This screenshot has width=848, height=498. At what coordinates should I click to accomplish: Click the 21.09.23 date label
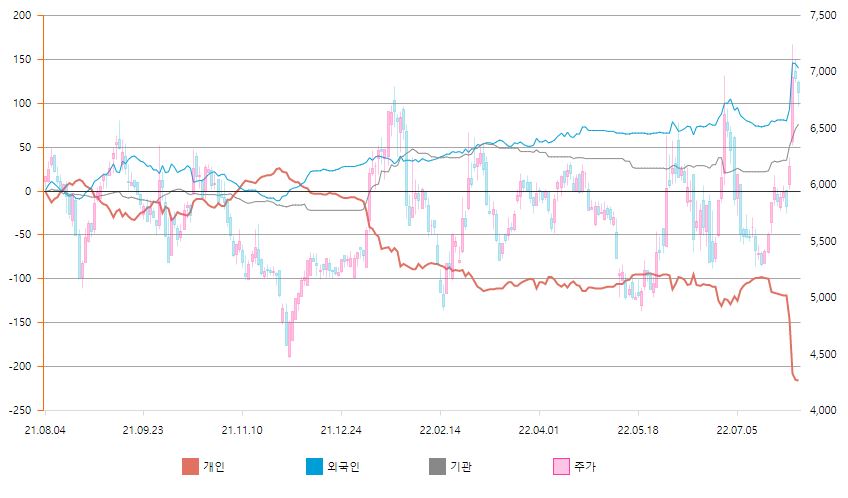coord(143,430)
